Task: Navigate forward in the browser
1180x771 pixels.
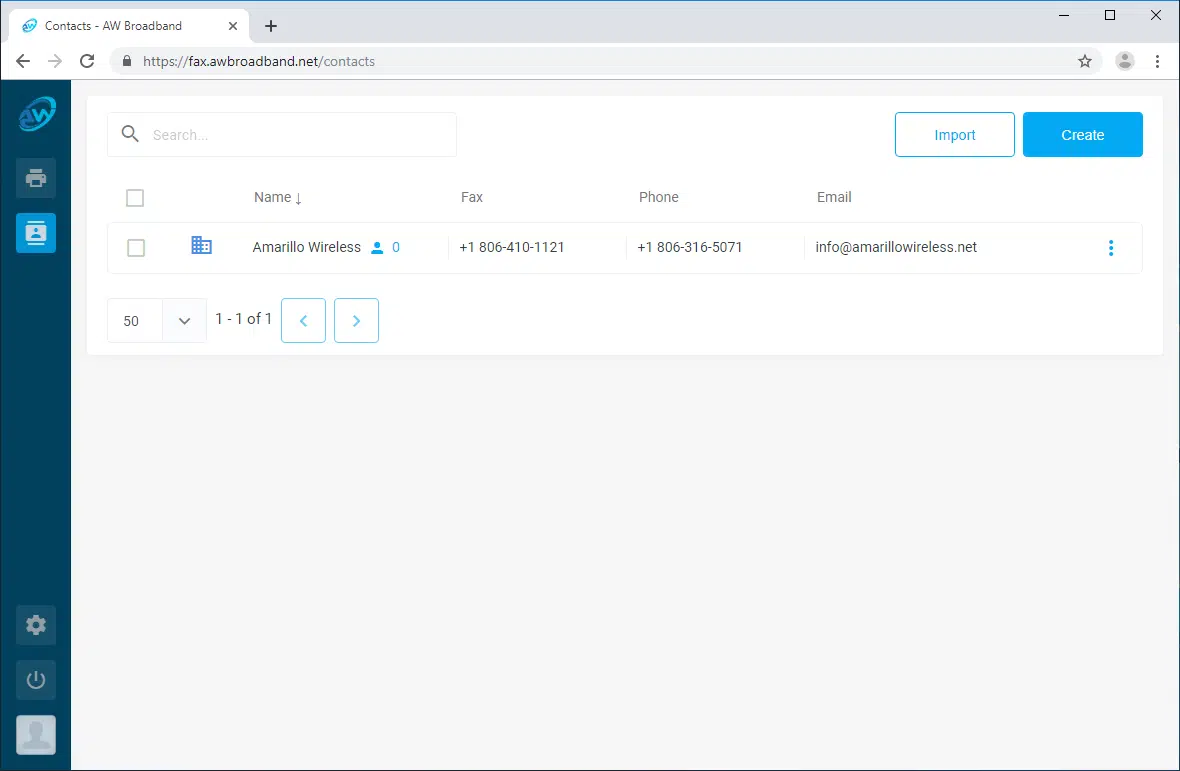Action: (x=55, y=62)
